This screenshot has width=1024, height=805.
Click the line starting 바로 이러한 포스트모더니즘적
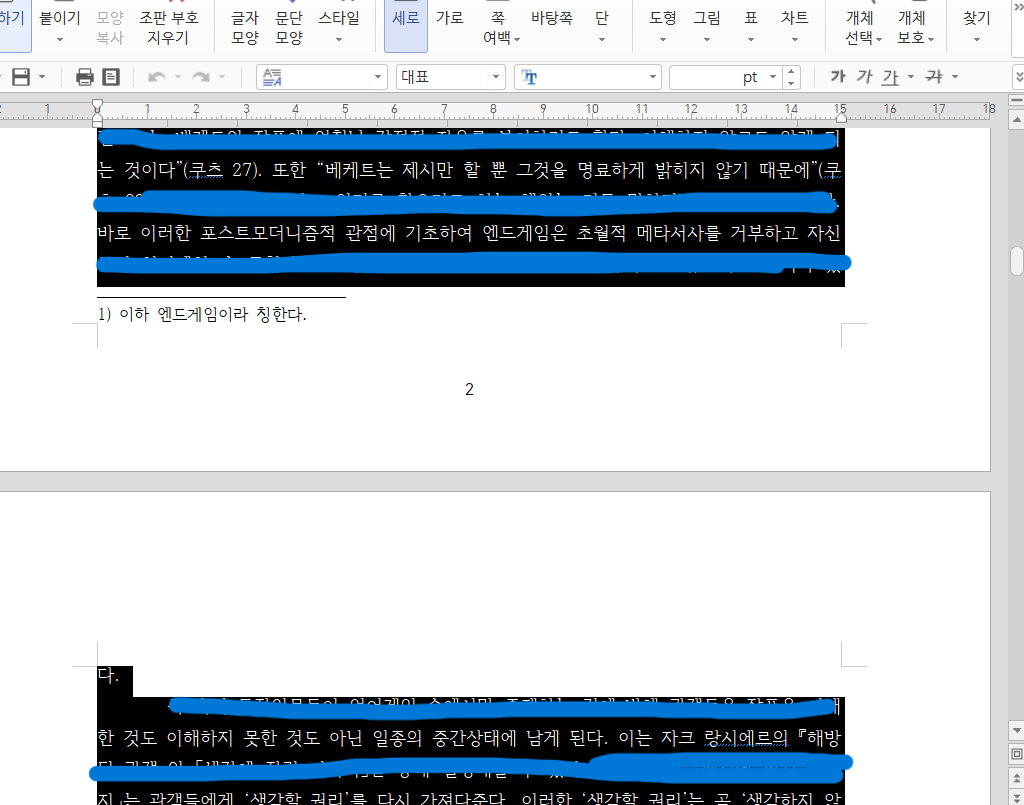469,233
